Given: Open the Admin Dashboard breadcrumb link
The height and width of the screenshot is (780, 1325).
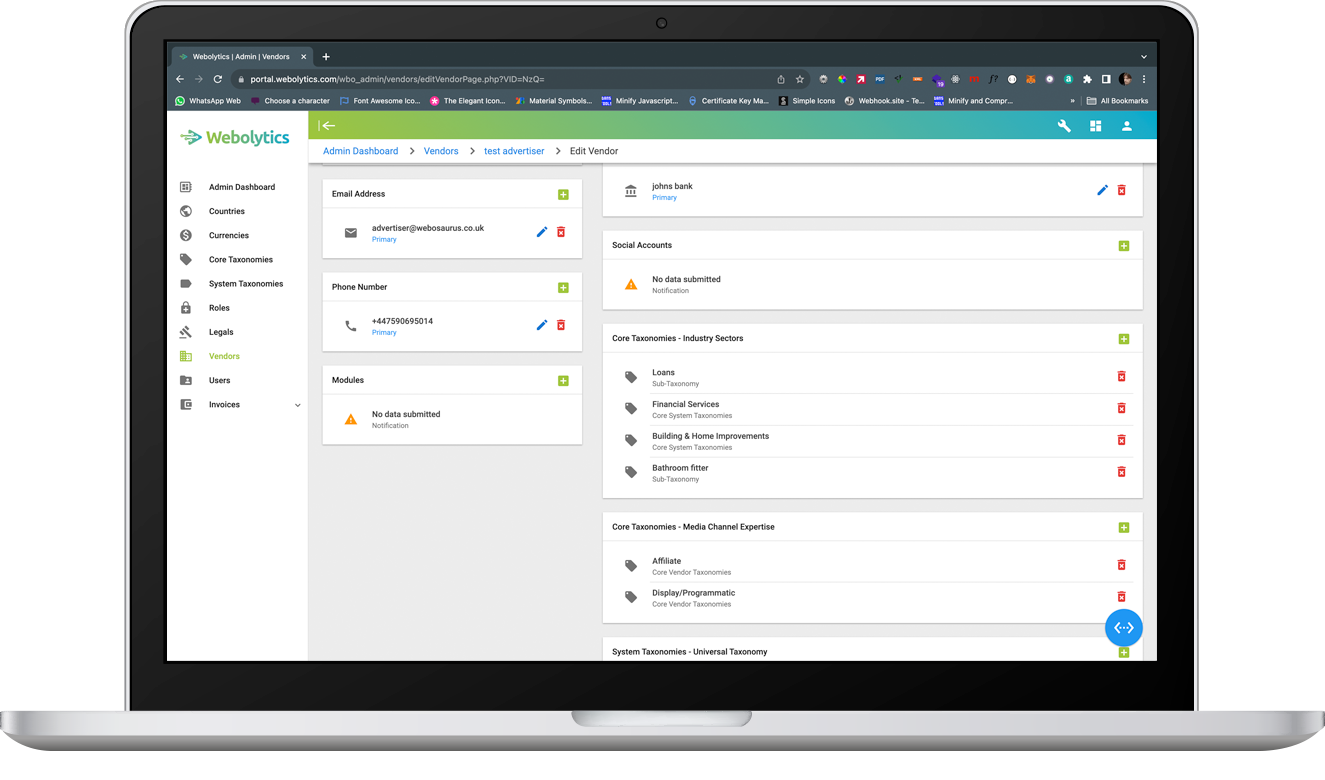Looking at the screenshot, I should 360,150.
